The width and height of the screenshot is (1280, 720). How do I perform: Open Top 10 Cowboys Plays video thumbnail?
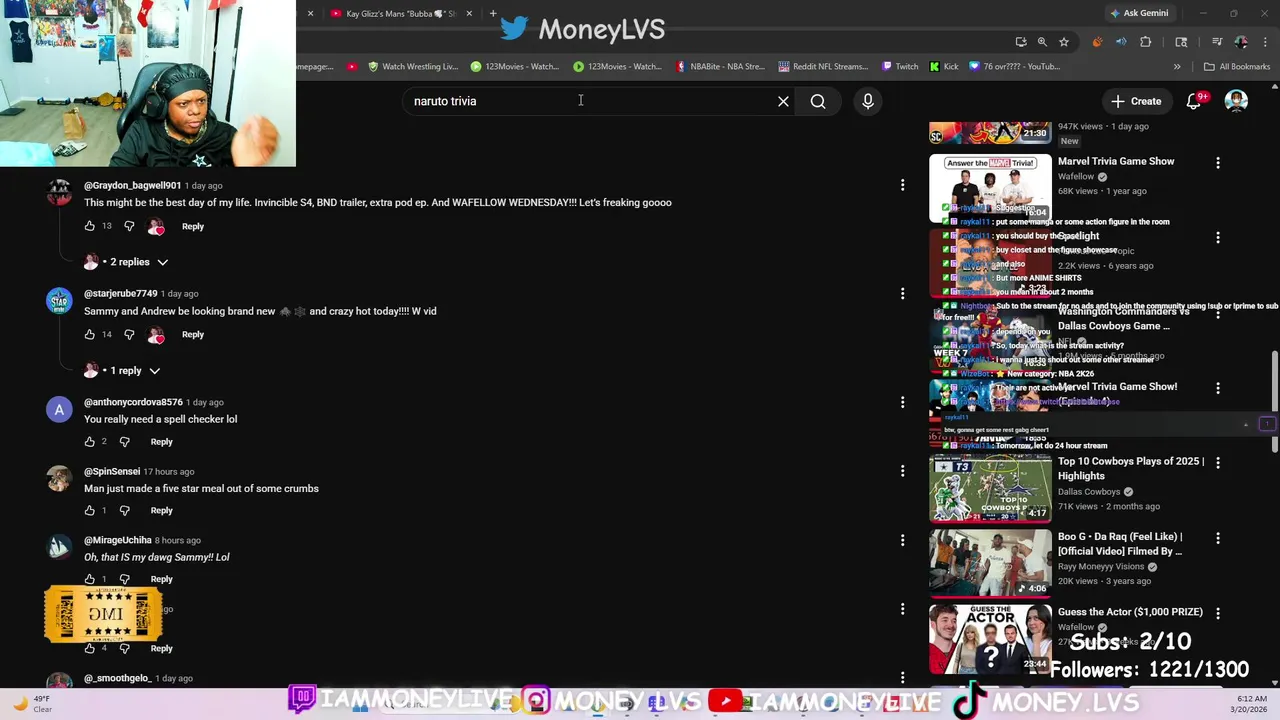[990, 488]
